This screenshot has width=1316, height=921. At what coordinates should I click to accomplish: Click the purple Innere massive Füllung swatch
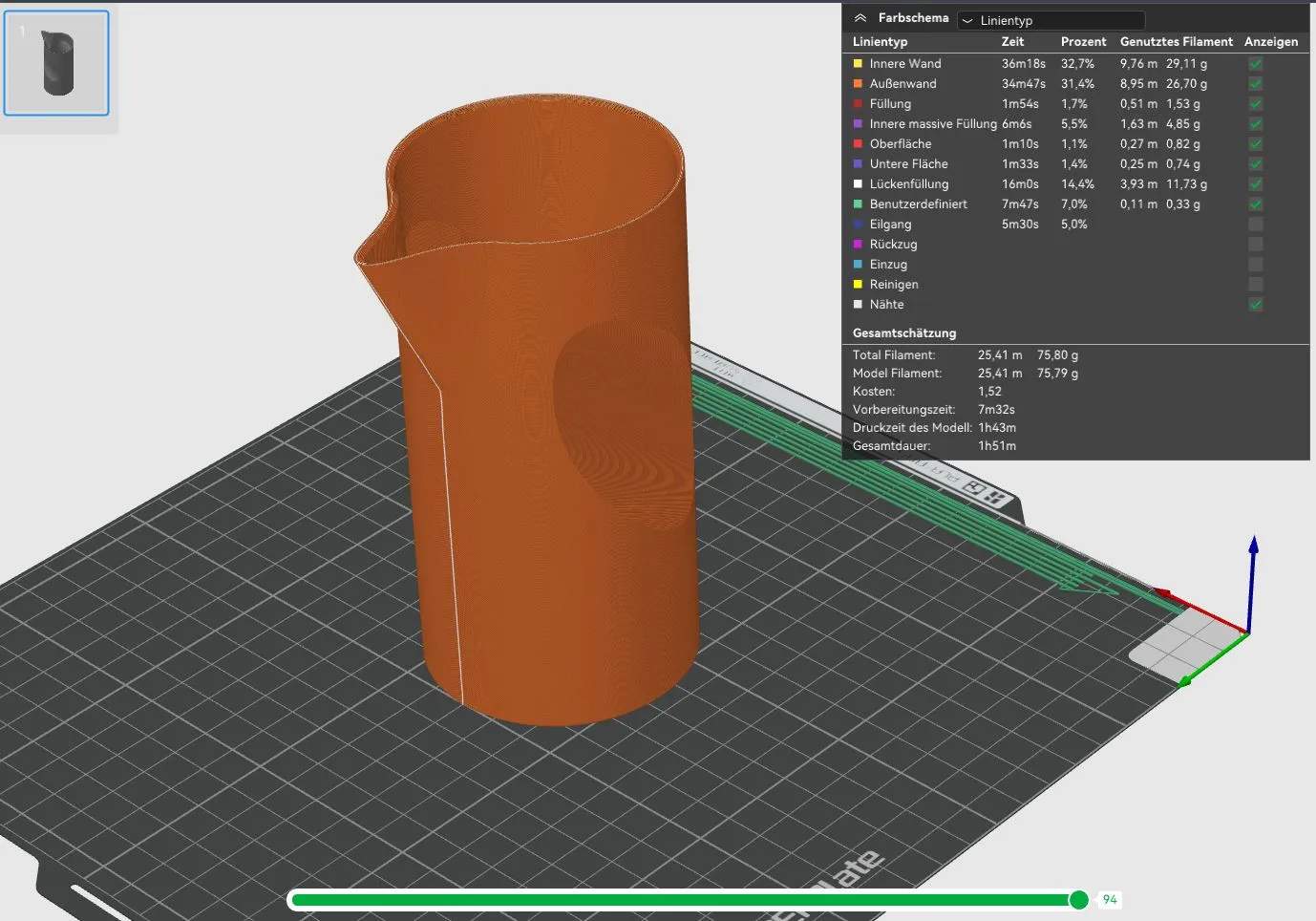tap(858, 124)
